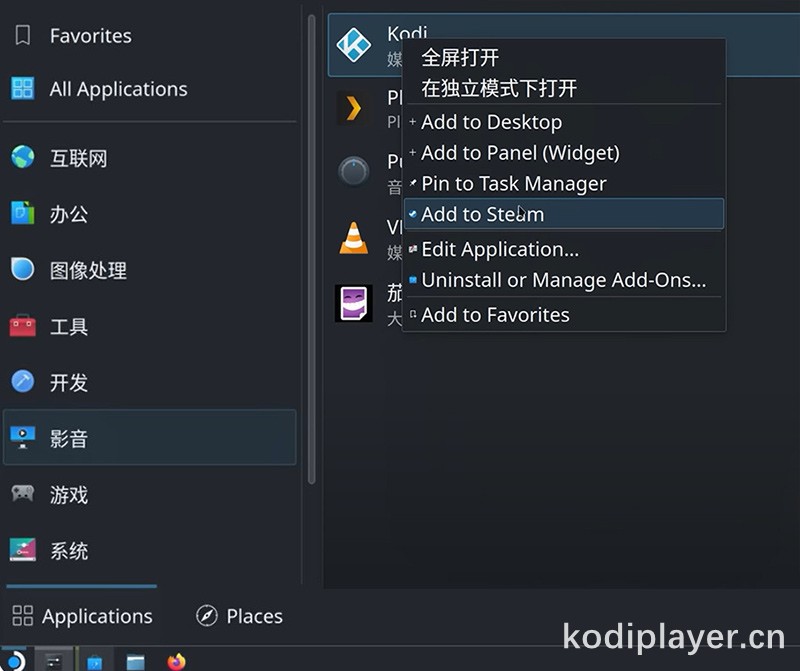
Task: Open the Discover store taskbar icon
Action: 94,662
